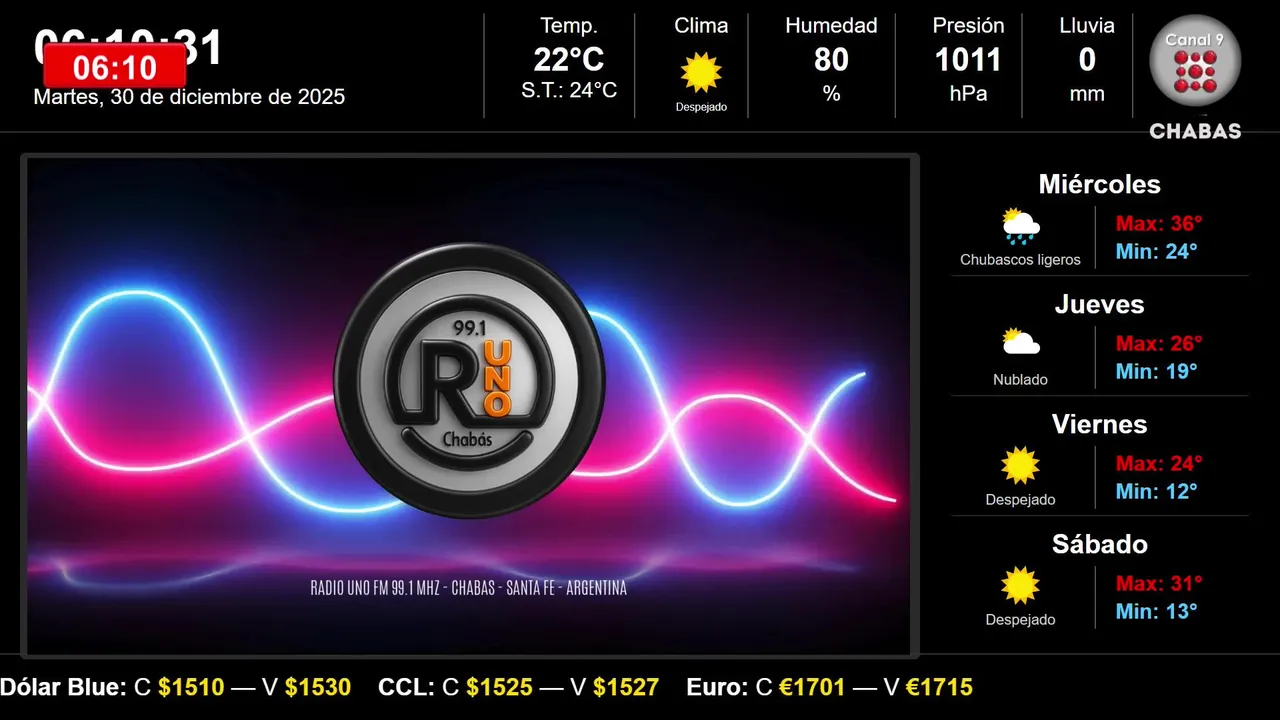Click the Viernes forecast heading
The image size is (1280, 720).
click(1099, 424)
